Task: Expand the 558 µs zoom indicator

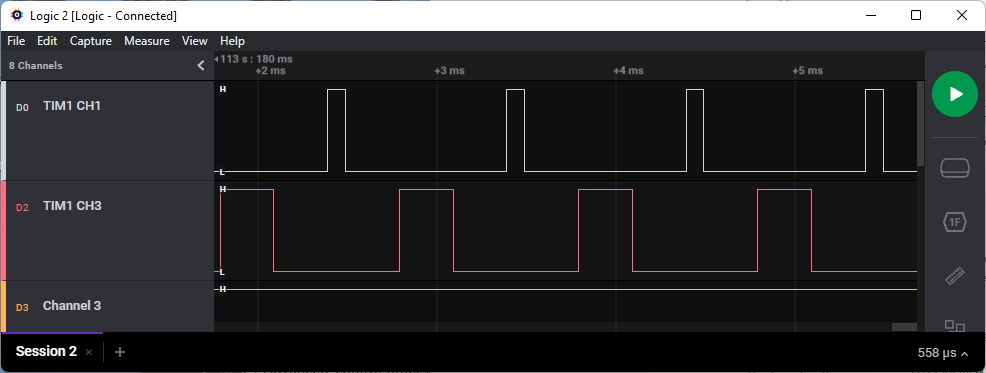Action: pos(942,353)
